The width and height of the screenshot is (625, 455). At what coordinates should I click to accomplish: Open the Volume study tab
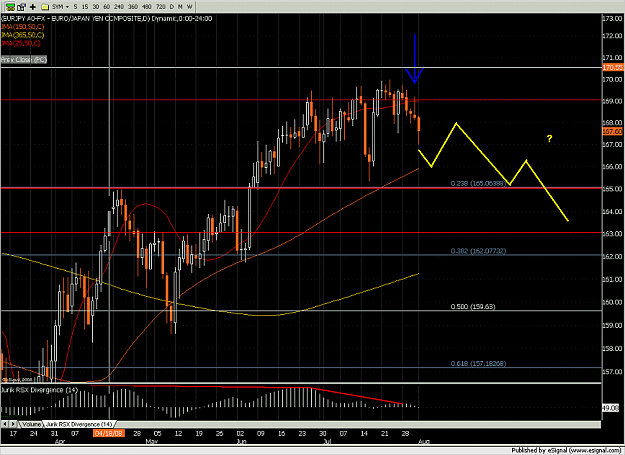[31, 424]
